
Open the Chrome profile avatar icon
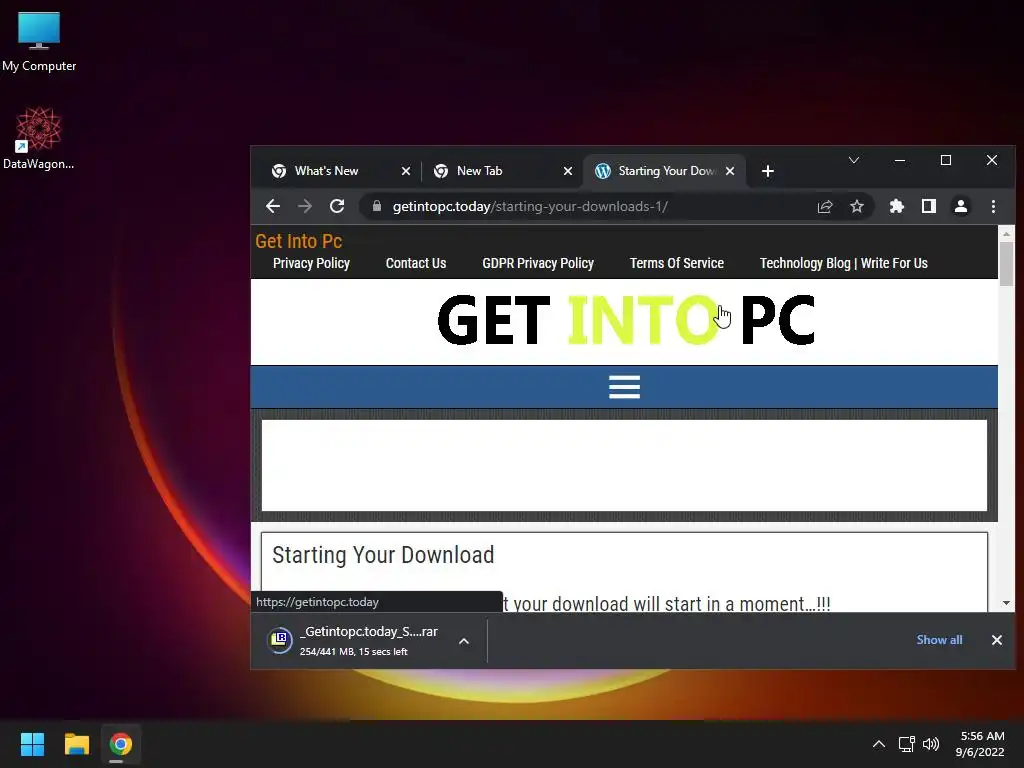click(961, 206)
